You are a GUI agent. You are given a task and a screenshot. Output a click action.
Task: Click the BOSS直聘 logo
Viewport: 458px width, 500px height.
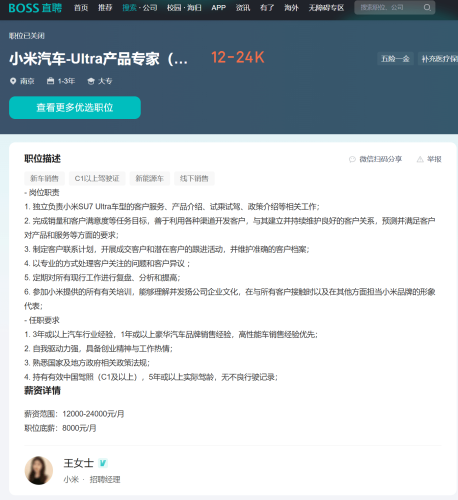35,8
